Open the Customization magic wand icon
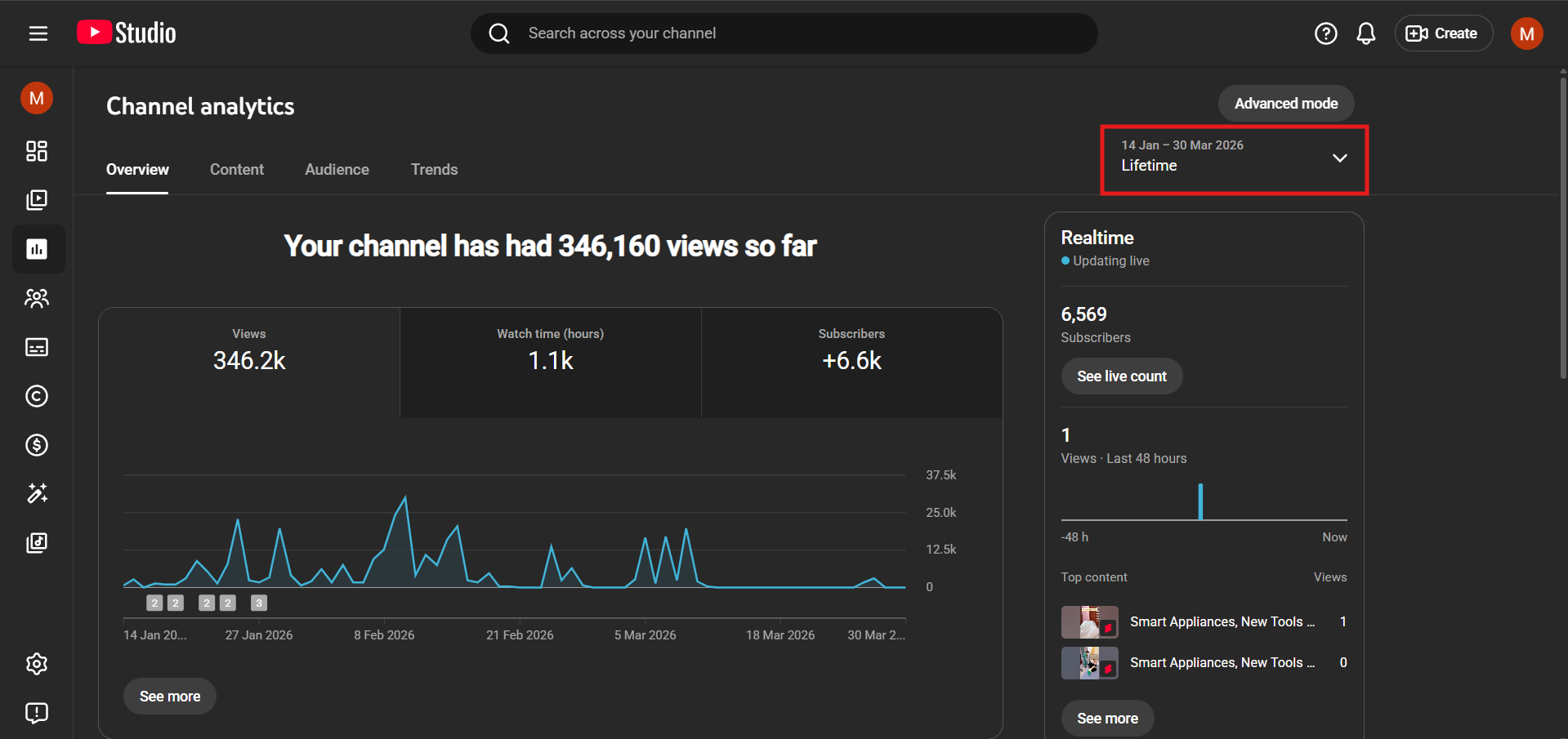 (37, 493)
